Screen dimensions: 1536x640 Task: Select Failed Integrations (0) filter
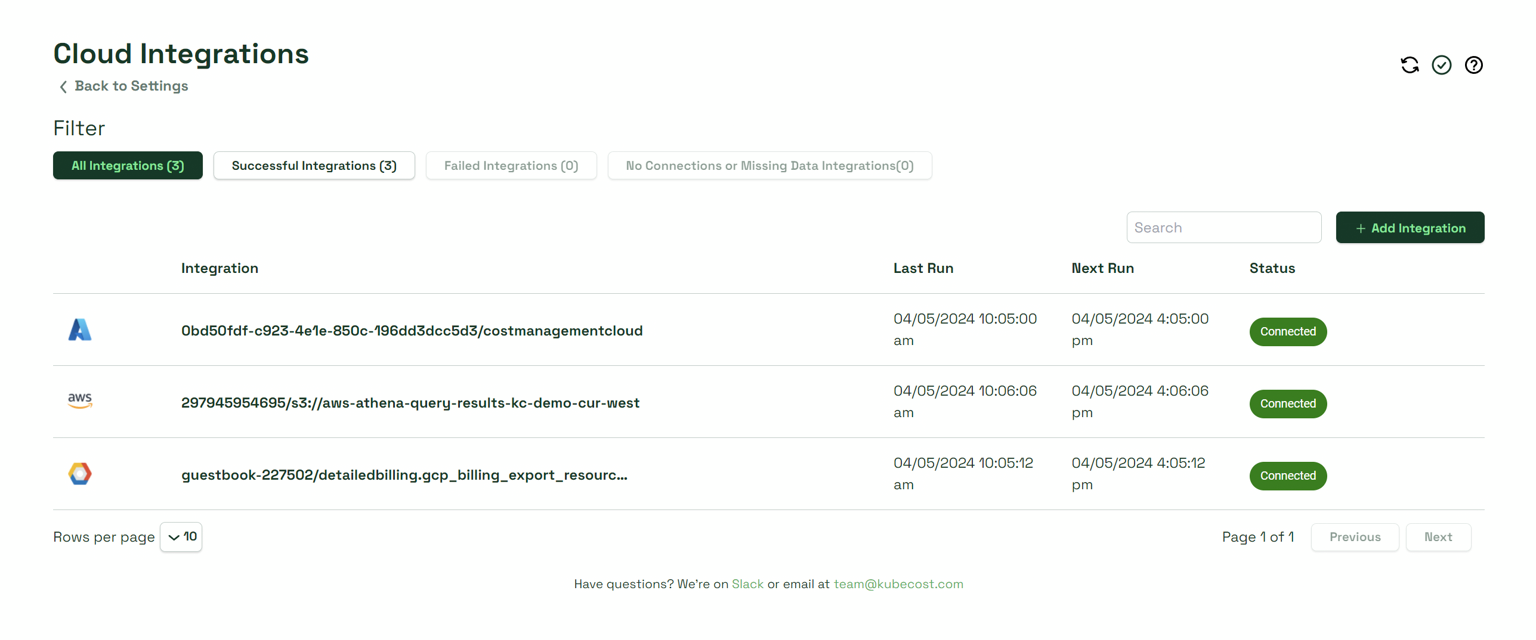511,166
